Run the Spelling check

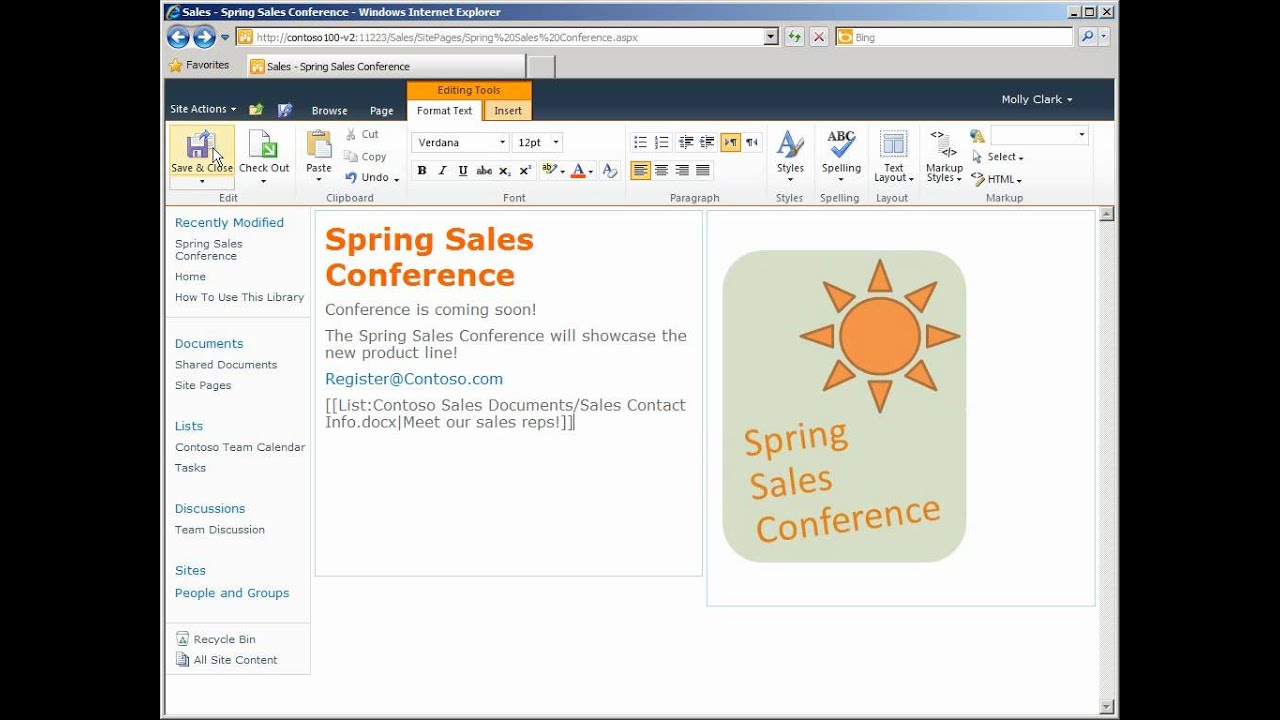pyautogui.click(x=841, y=155)
